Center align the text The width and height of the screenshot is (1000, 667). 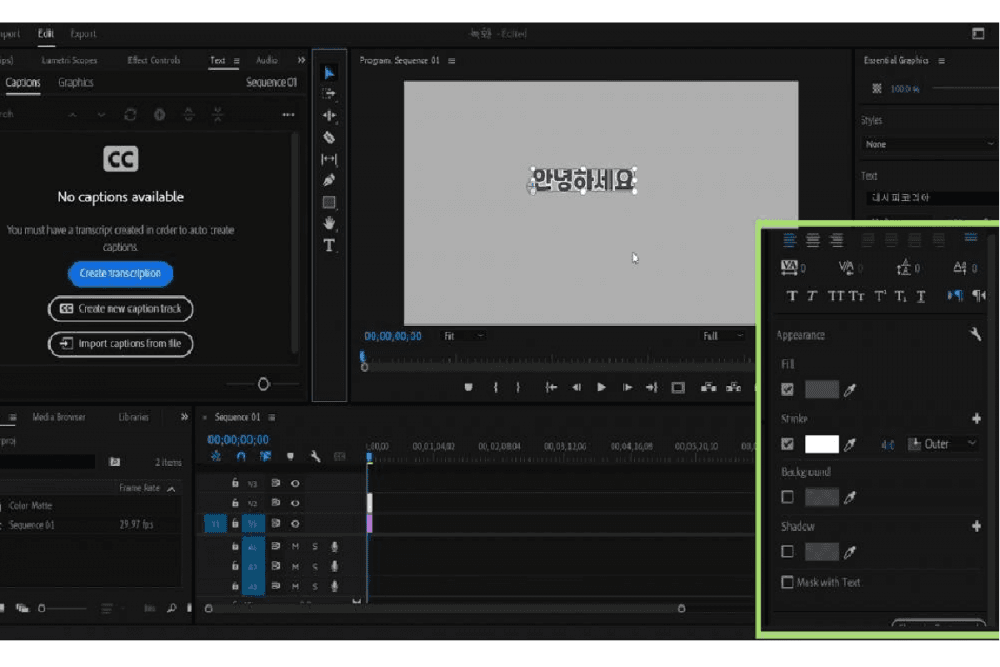click(x=812, y=240)
